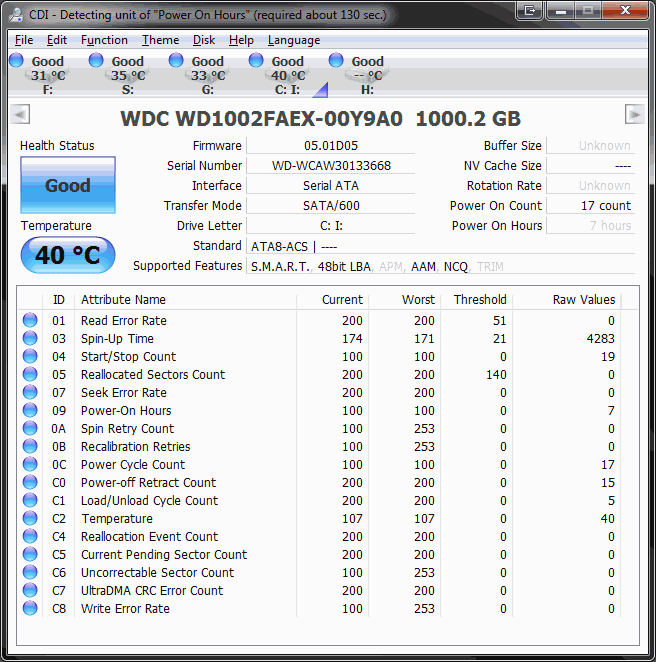
Task: Open the Theme menu
Action: (x=160, y=40)
